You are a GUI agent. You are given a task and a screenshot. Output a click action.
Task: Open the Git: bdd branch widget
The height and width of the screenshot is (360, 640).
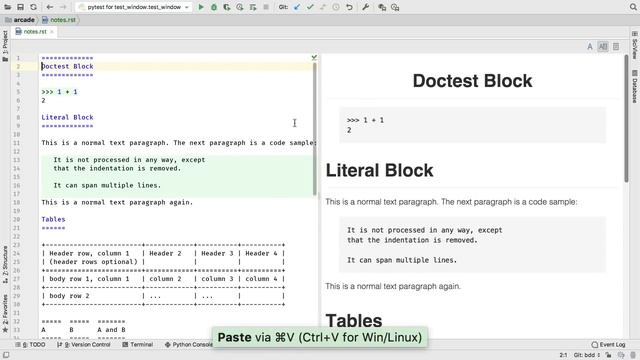[587, 355]
